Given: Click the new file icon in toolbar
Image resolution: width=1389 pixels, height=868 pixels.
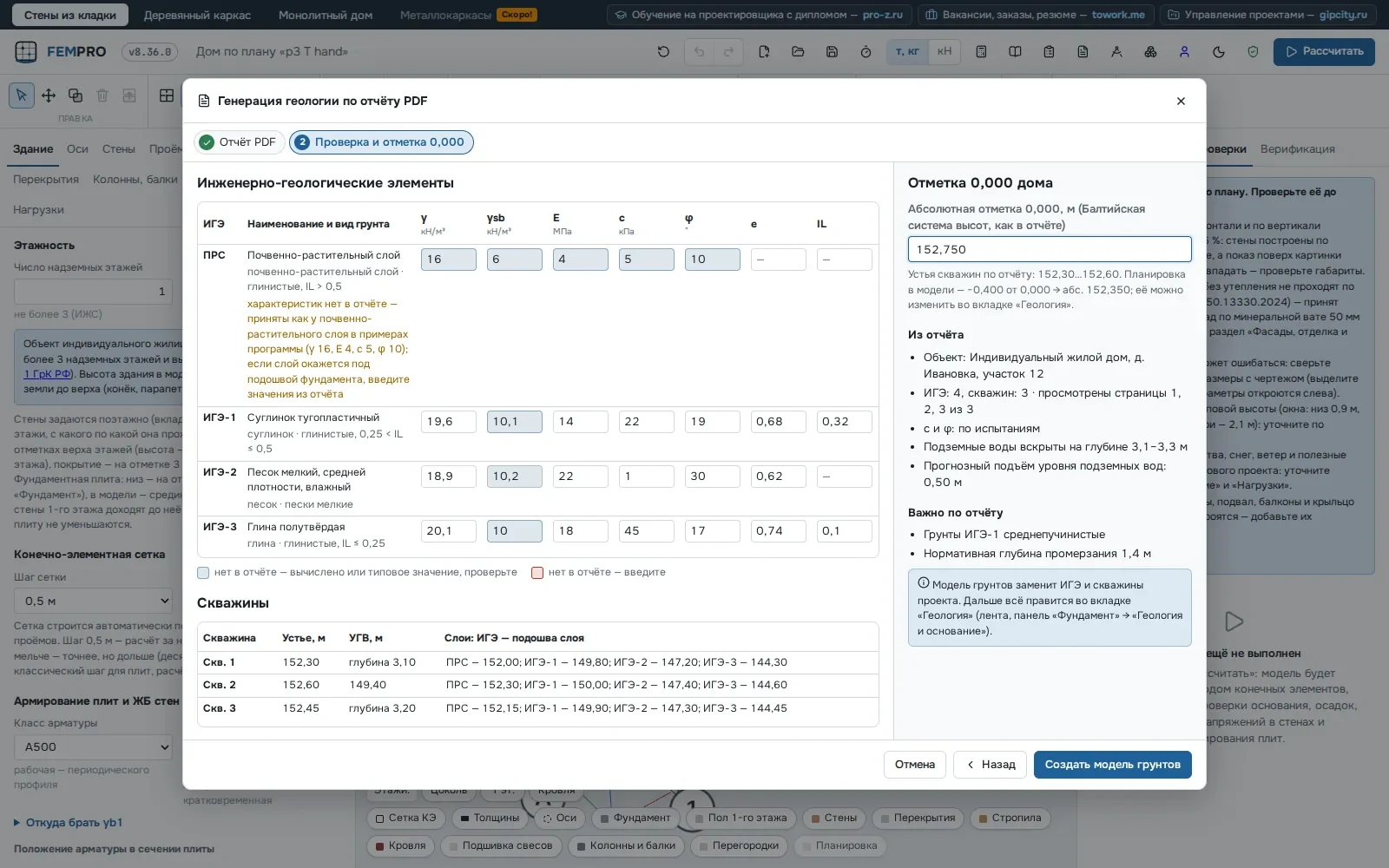Looking at the screenshot, I should 764,52.
